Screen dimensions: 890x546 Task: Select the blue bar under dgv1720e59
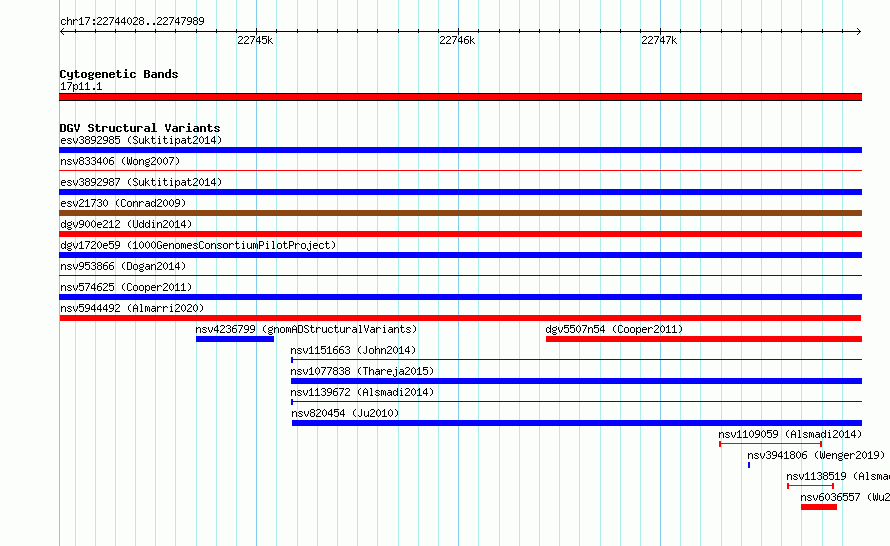460,255
